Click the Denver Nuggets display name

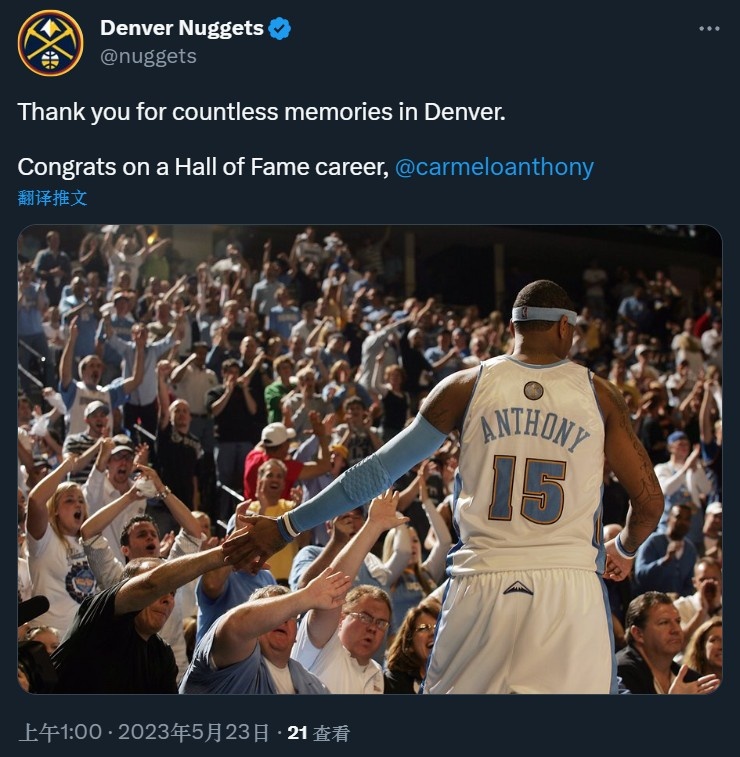click(x=182, y=28)
